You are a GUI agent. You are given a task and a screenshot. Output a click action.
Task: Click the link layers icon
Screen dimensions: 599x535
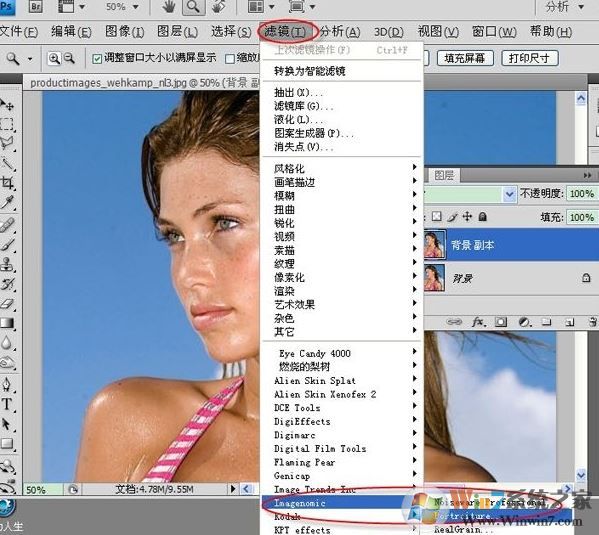click(454, 322)
